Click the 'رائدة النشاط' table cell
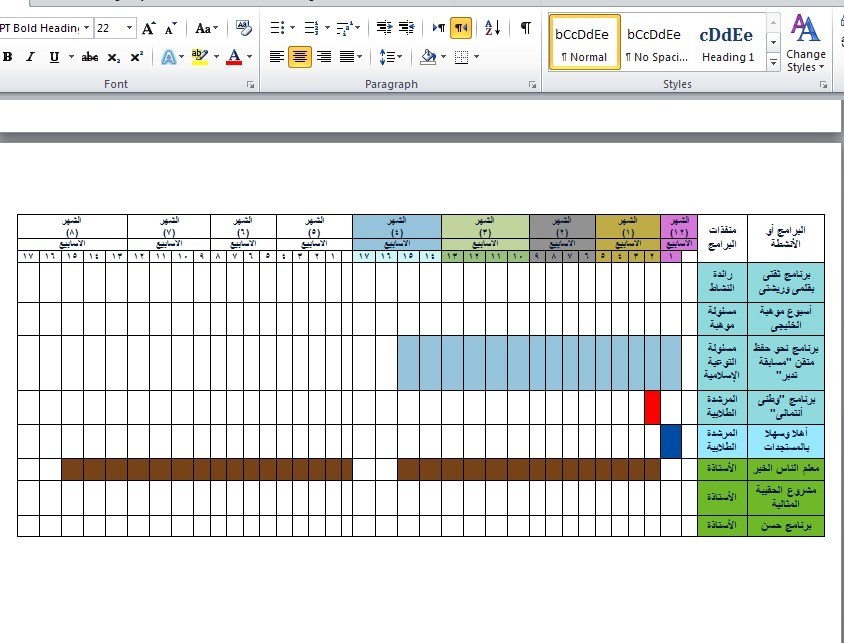844x643 pixels. [x=722, y=282]
